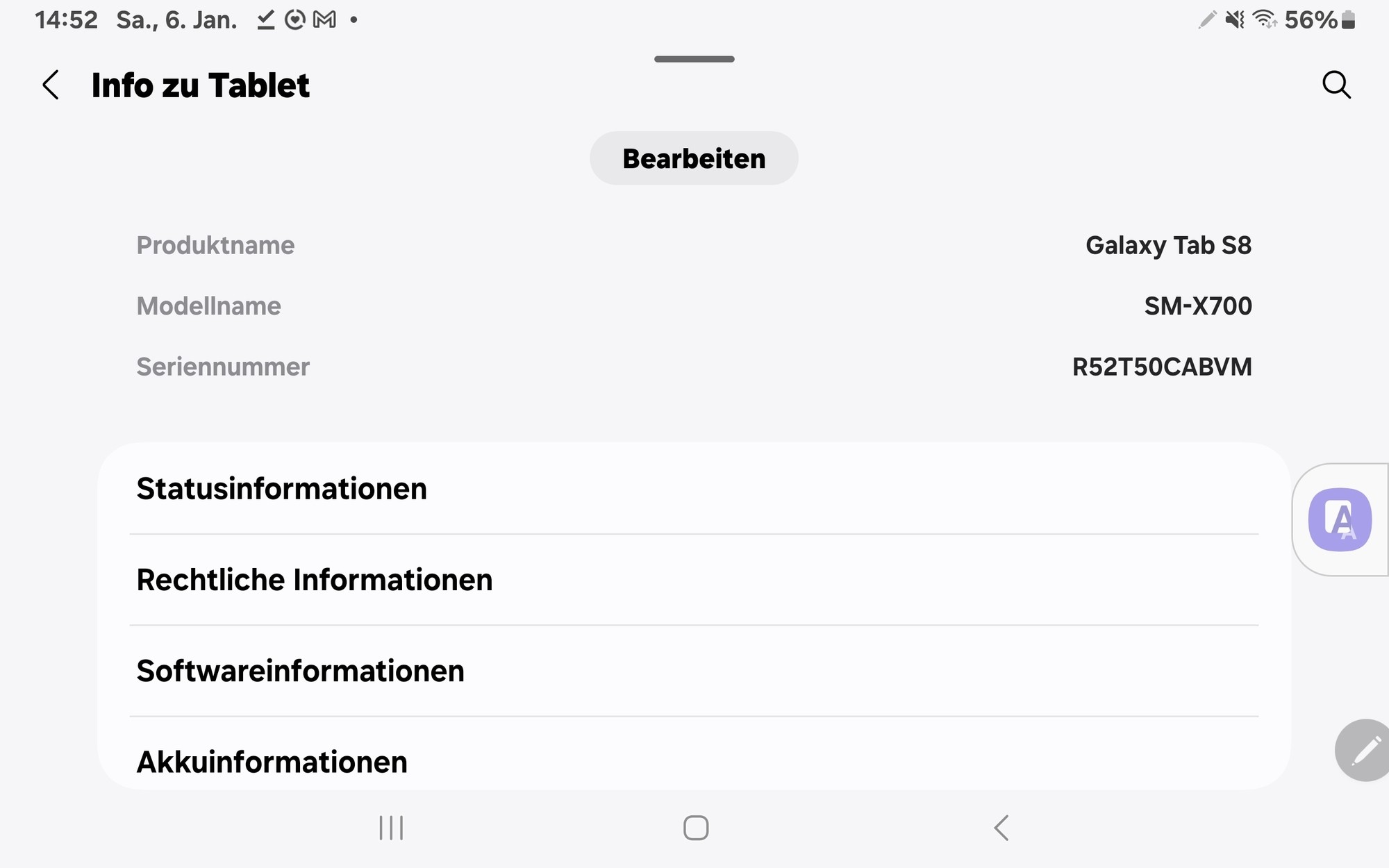This screenshot has height=868, width=1389.
Task: Tap the home button in navigation bar
Action: (x=696, y=828)
